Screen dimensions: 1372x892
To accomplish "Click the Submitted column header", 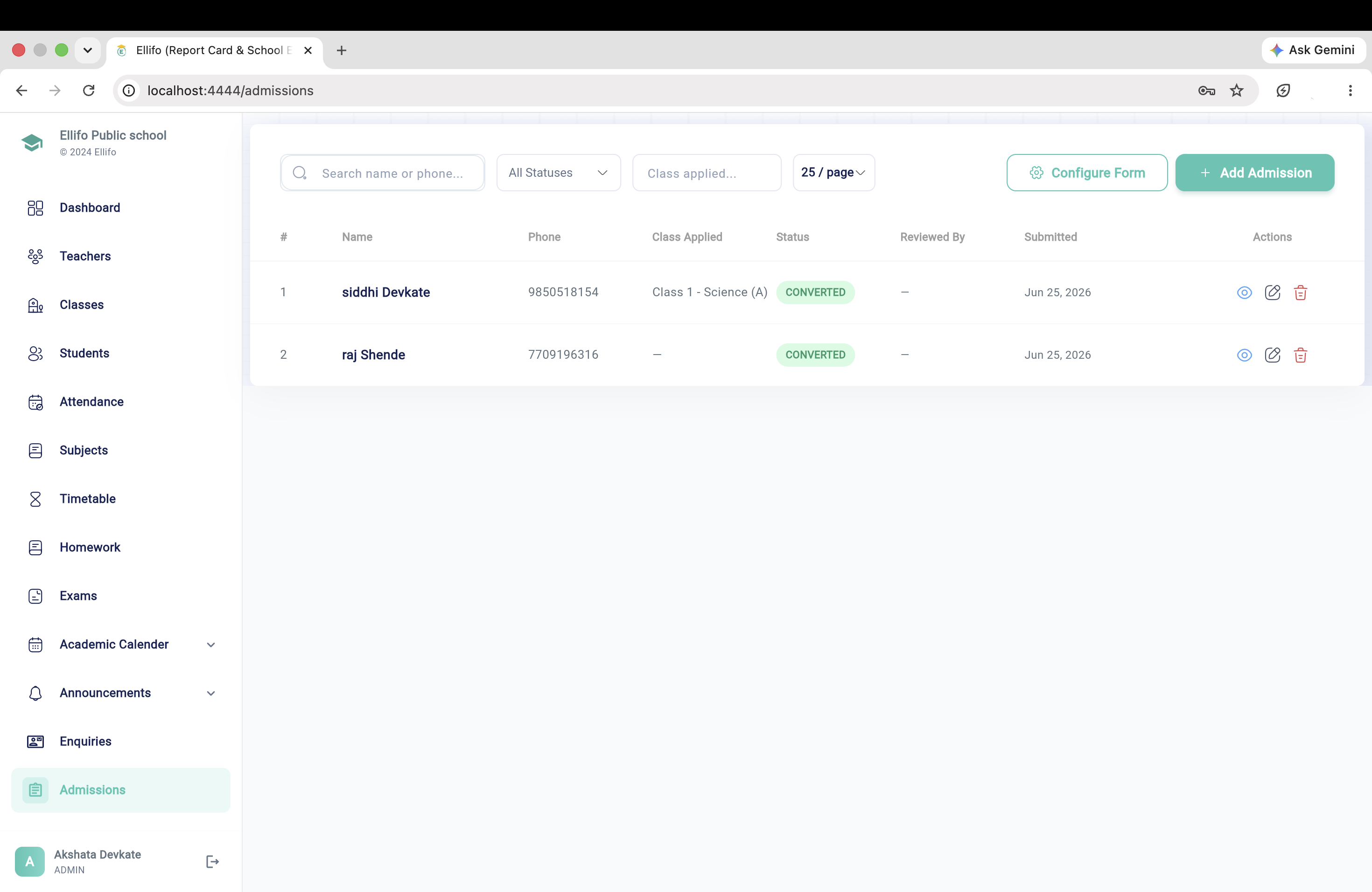I will point(1050,237).
